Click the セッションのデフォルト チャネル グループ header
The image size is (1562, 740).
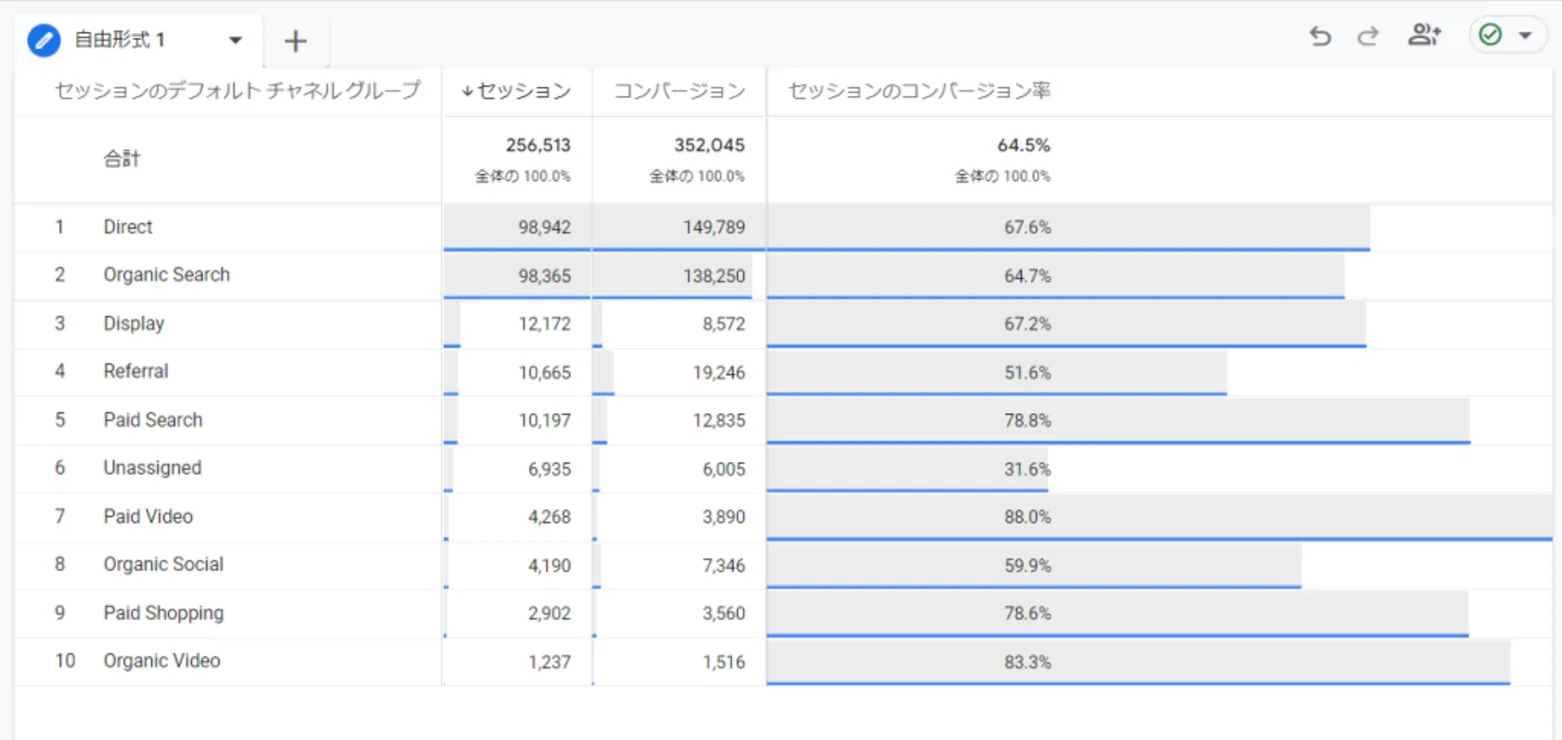click(238, 91)
